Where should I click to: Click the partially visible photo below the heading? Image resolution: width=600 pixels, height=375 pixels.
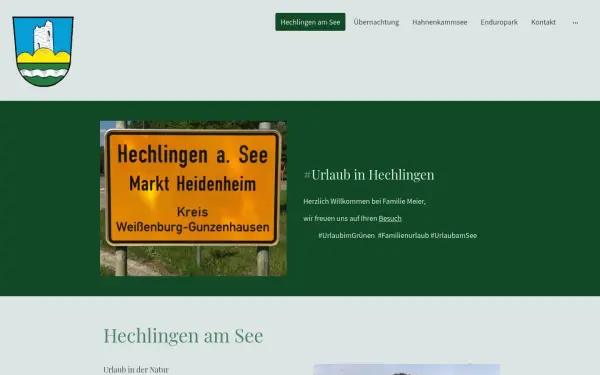tap(406, 369)
